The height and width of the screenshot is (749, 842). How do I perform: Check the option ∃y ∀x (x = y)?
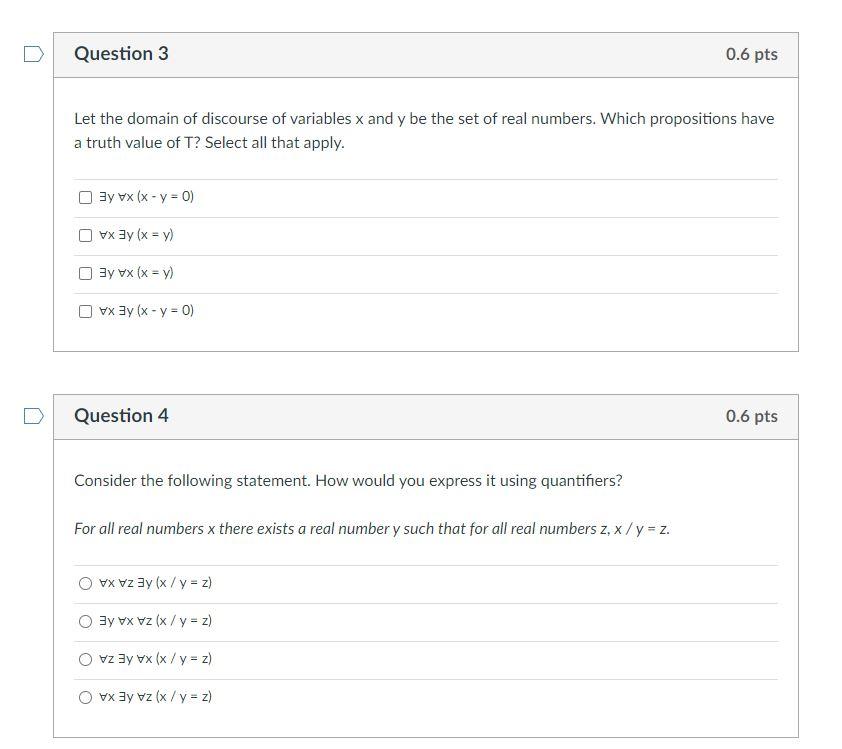click(85, 273)
